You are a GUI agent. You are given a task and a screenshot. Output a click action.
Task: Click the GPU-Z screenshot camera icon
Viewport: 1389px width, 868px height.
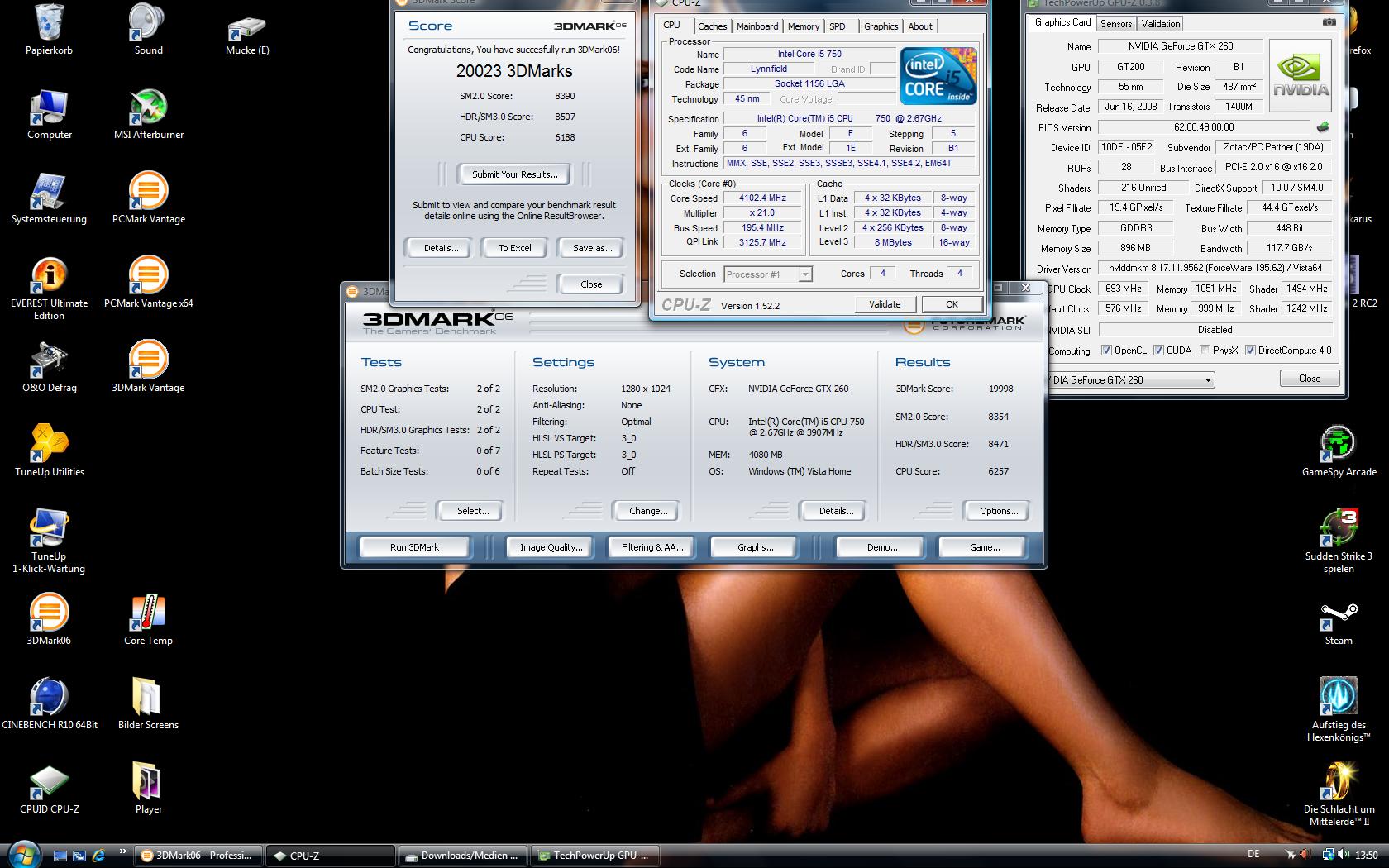pos(1329,22)
